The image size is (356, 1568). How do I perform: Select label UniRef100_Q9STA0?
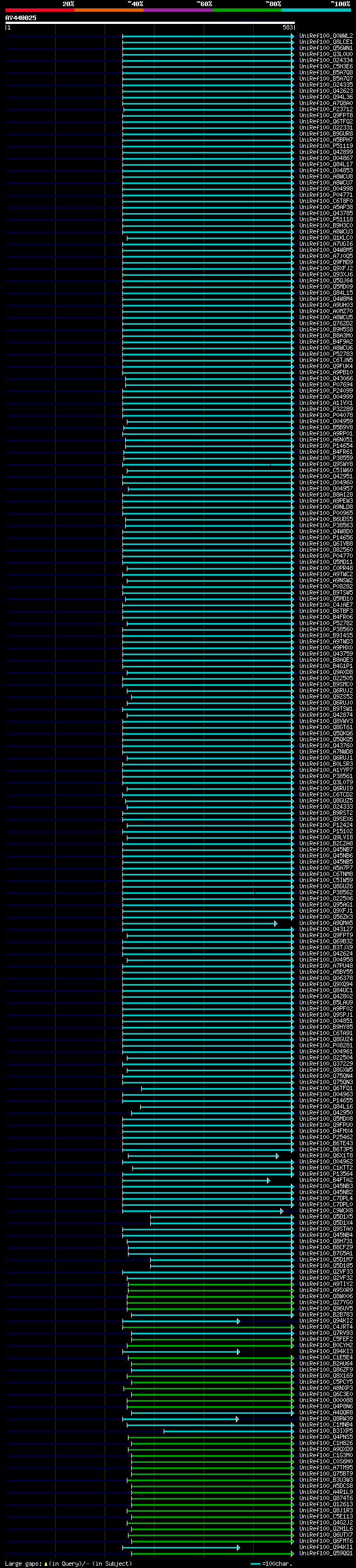(x=326, y=1229)
